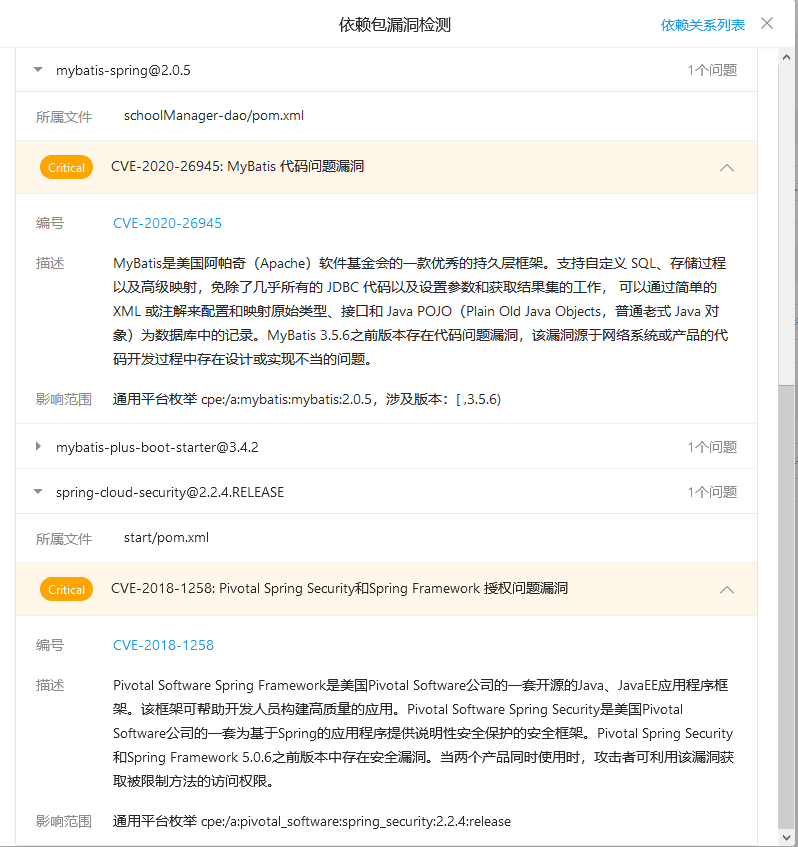
Task: Expand the mybatis-plus-boot-starter@3.4.2 section
Action: click(x=38, y=446)
